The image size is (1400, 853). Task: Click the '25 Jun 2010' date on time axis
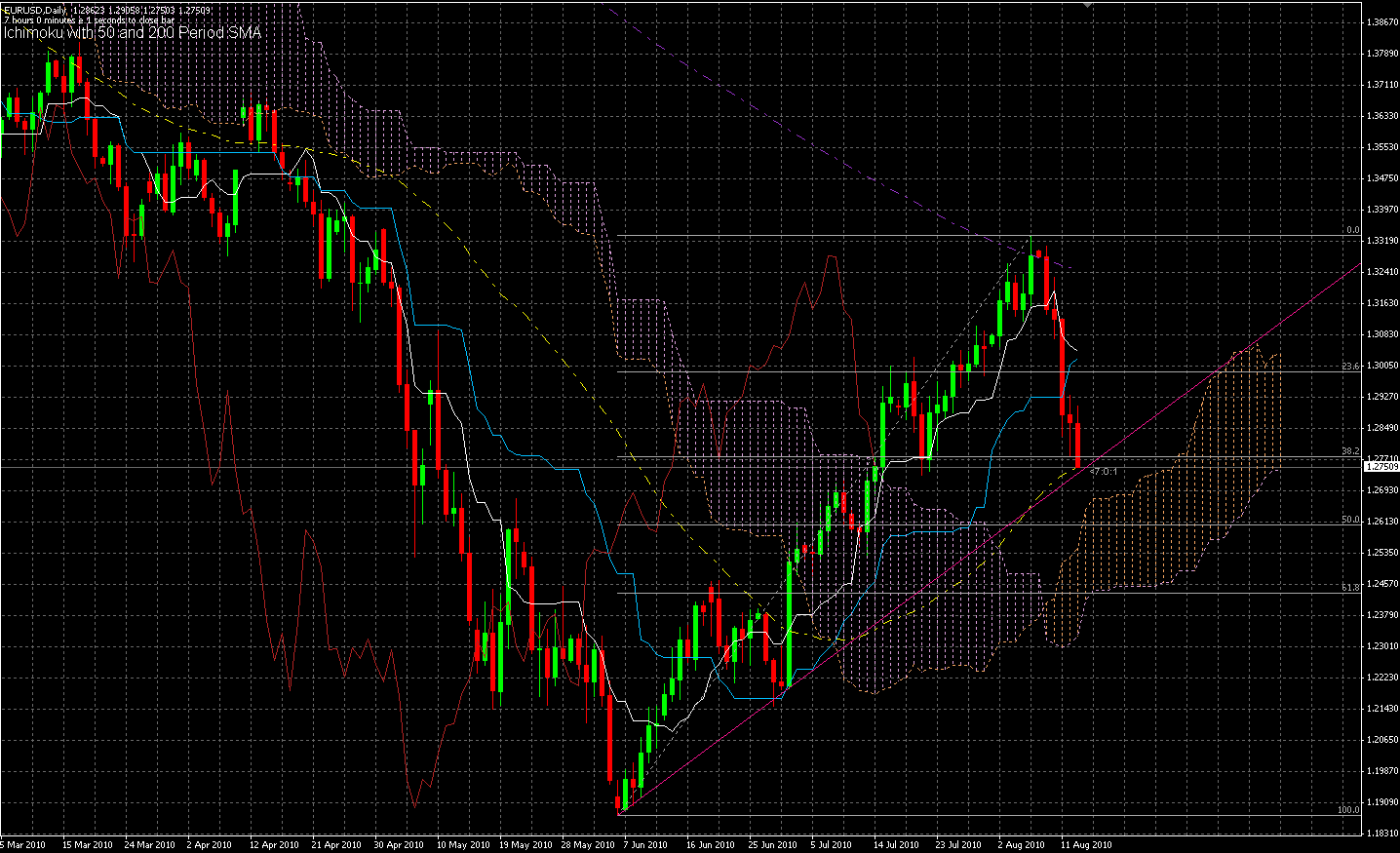pos(772,845)
